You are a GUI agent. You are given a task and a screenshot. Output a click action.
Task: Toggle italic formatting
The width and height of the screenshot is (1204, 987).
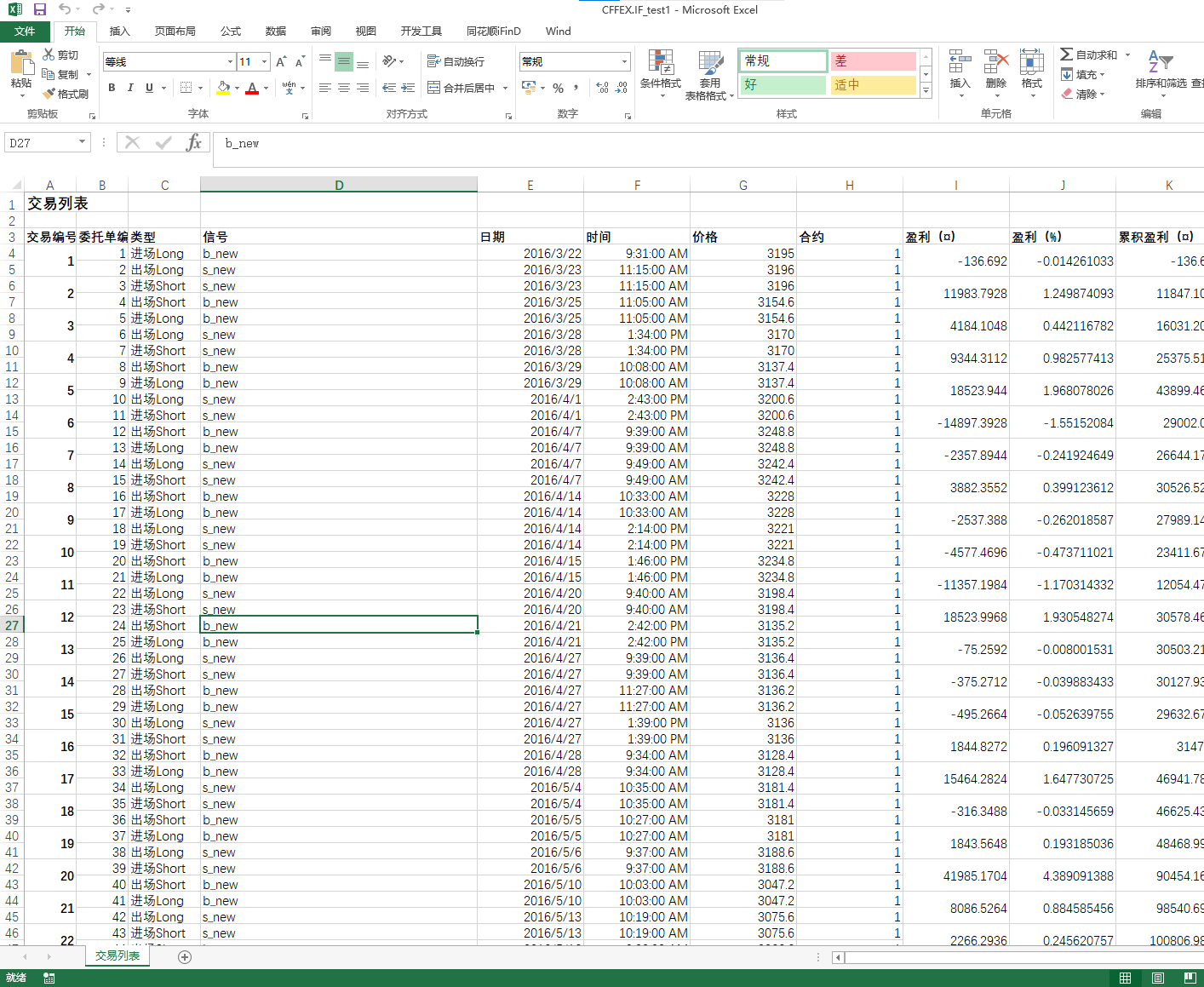[130, 88]
